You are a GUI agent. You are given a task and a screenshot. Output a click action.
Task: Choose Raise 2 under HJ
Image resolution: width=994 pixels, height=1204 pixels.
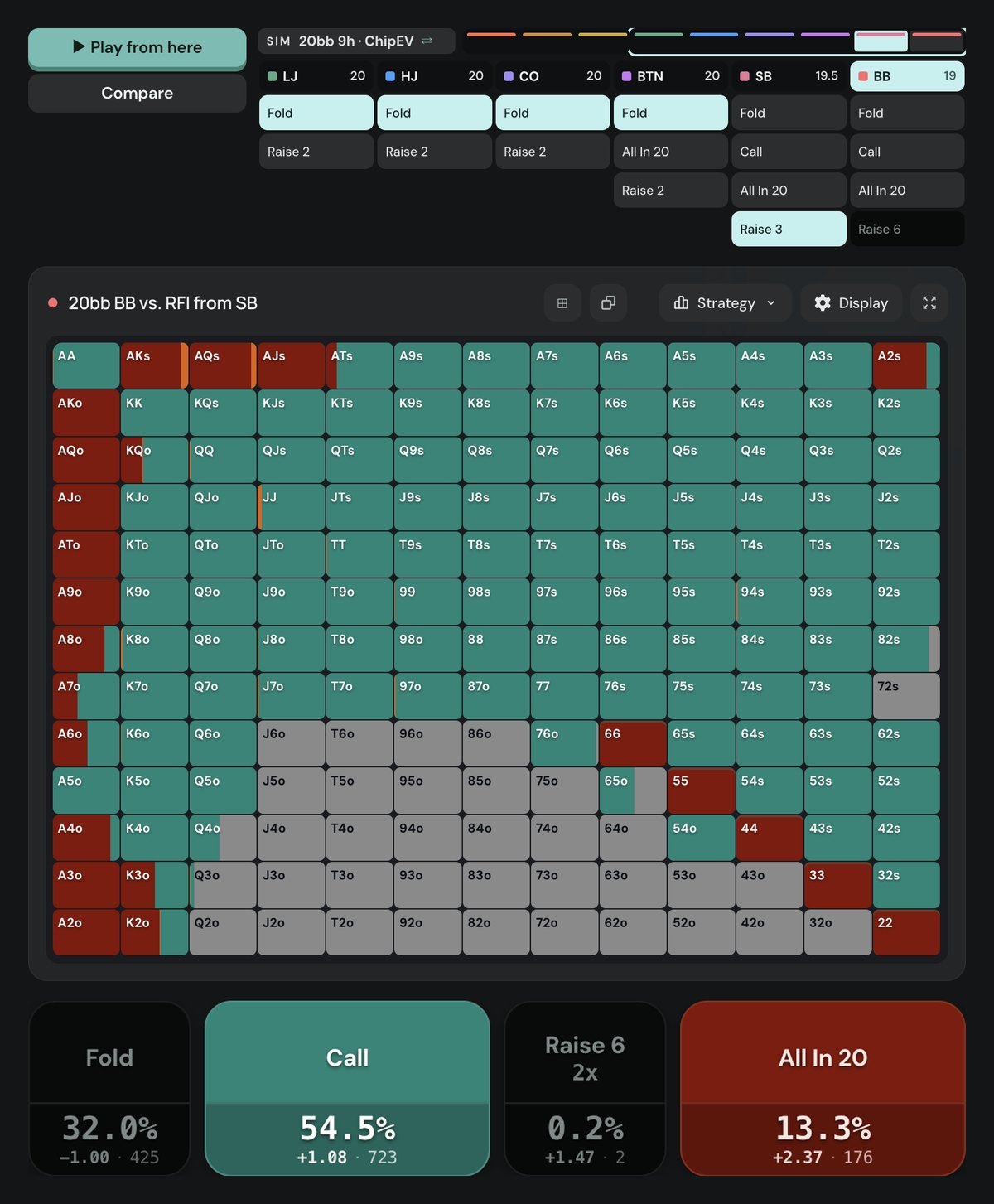coord(435,152)
